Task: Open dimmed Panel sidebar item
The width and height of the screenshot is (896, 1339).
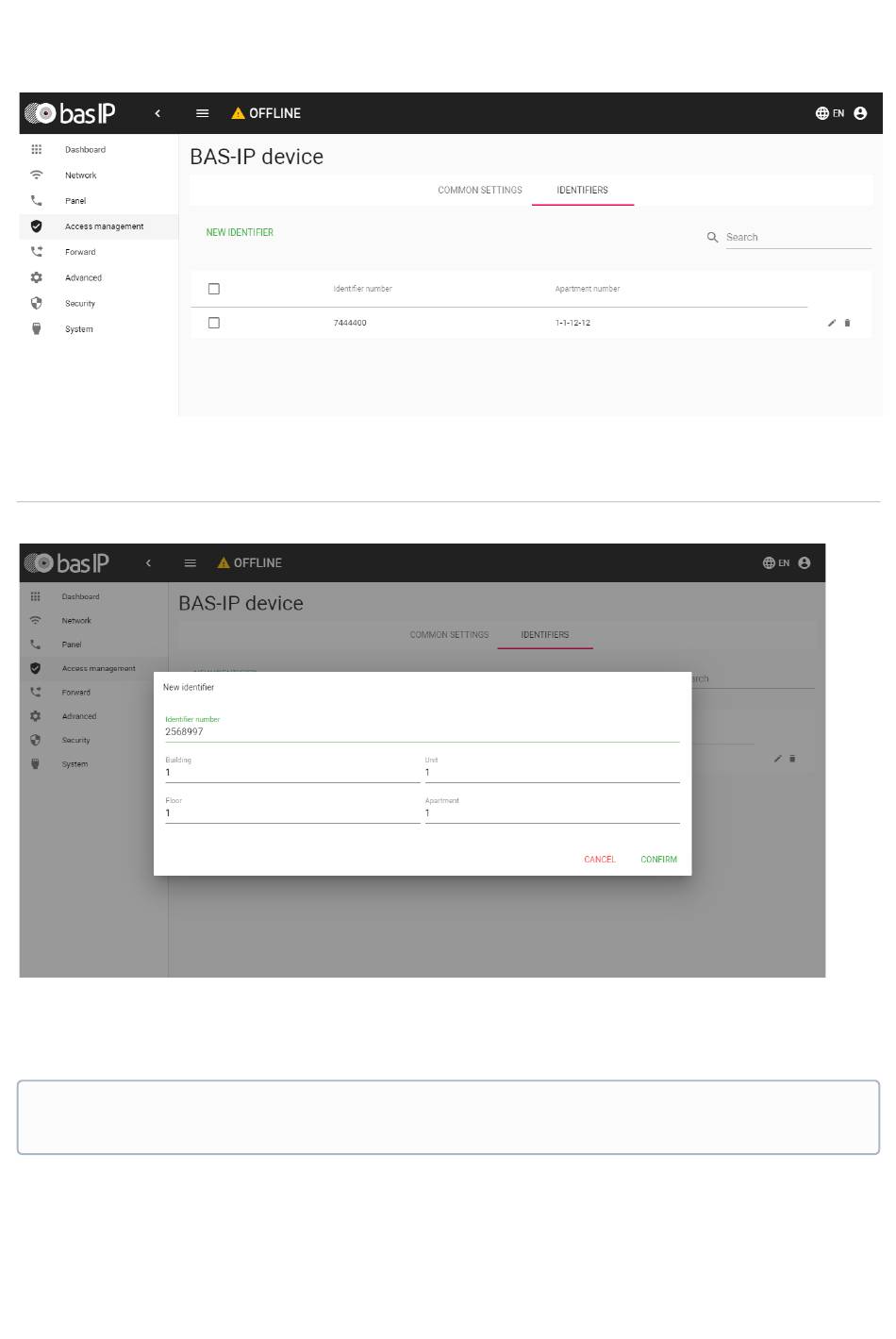Action: tap(93, 644)
